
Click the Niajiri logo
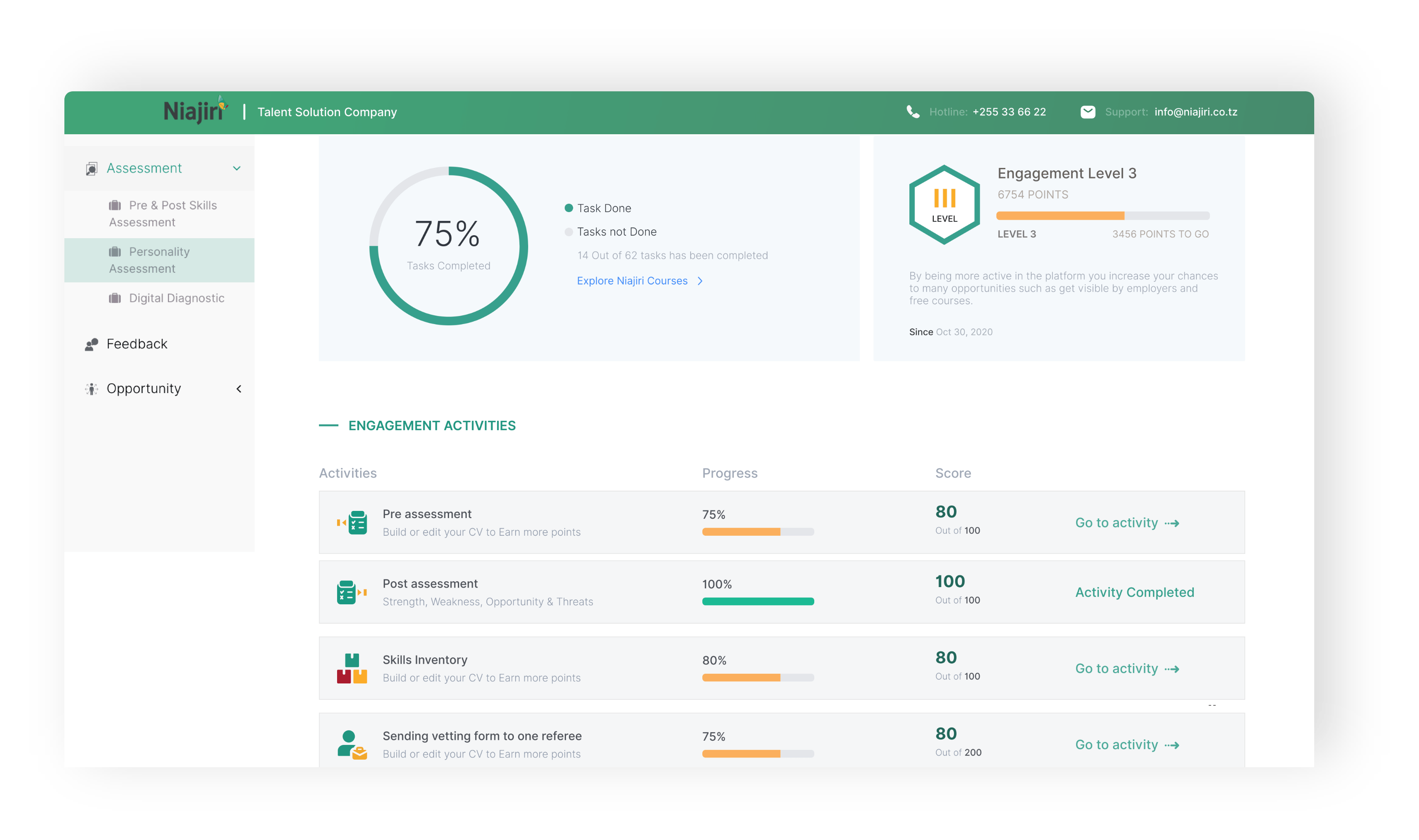pyautogui.click(x=195, y=111)
